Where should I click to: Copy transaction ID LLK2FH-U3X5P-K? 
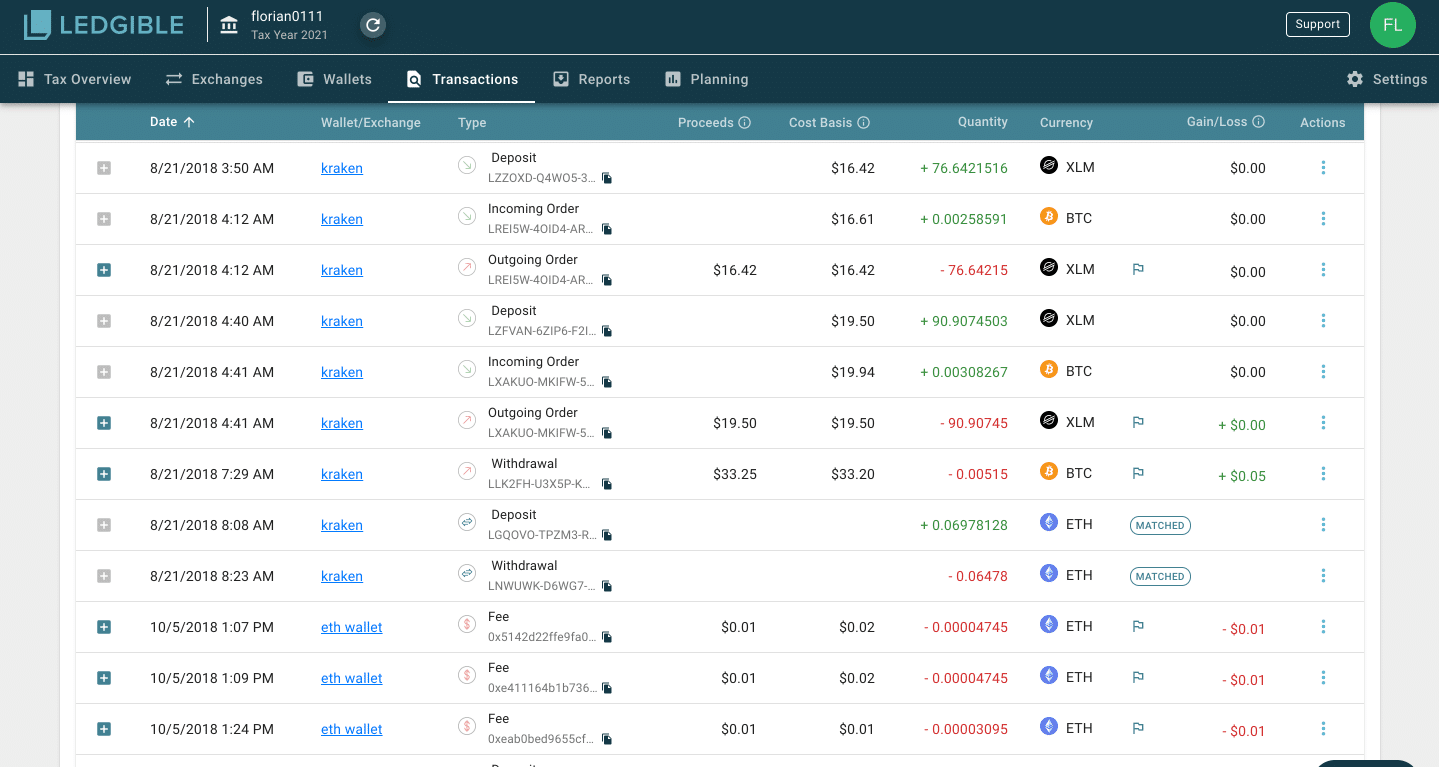[x=607, y=485]
